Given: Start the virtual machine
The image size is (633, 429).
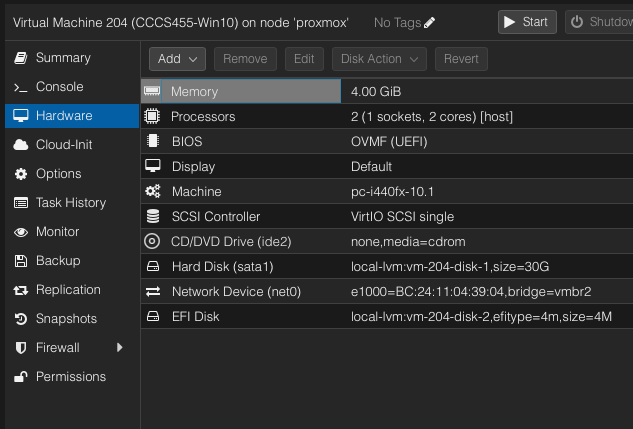Looking at the screenshot, I should (527, 22).
